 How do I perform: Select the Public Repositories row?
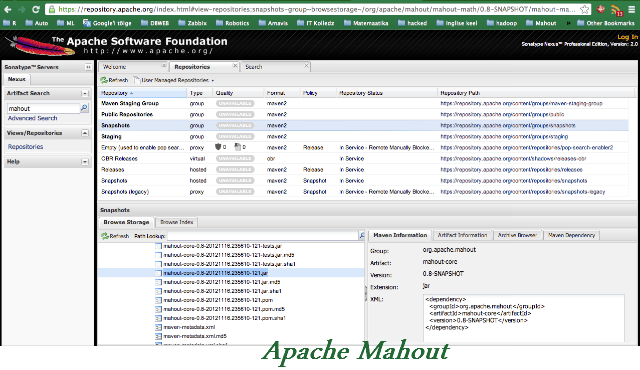(363, 115)
